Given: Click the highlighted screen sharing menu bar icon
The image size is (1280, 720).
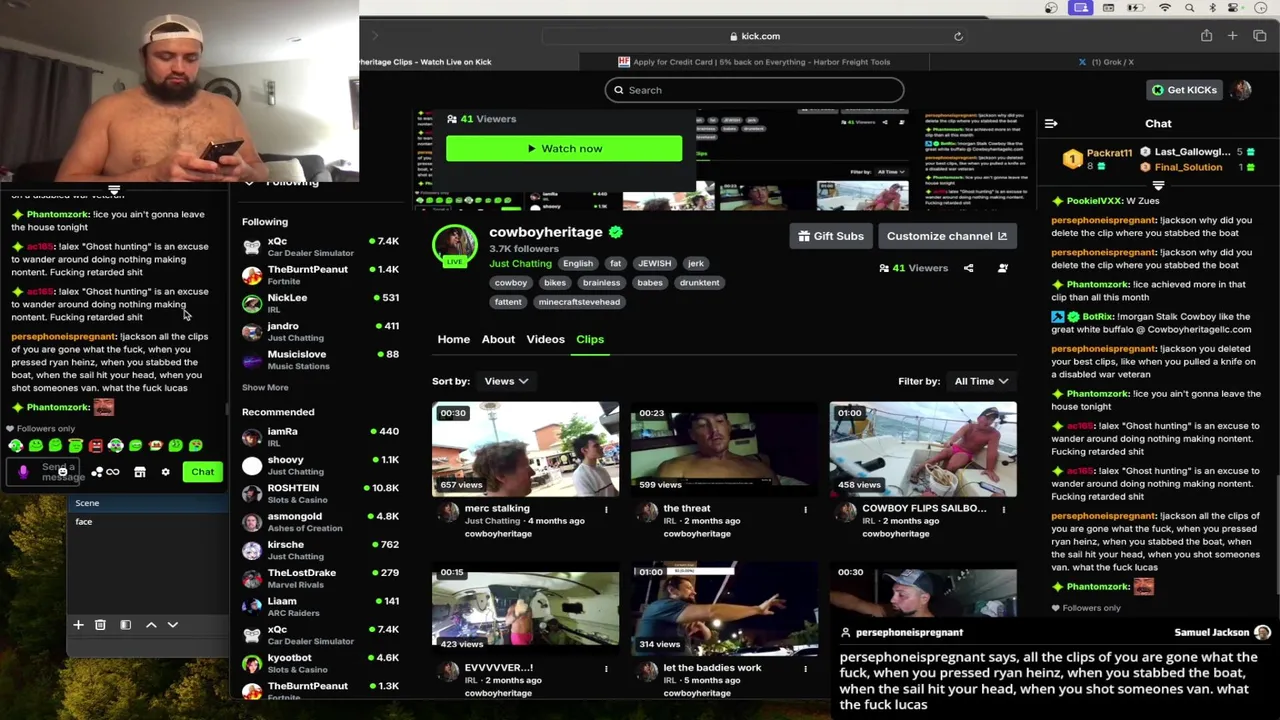Looking at the screenshot, I should click(1081, 8).
